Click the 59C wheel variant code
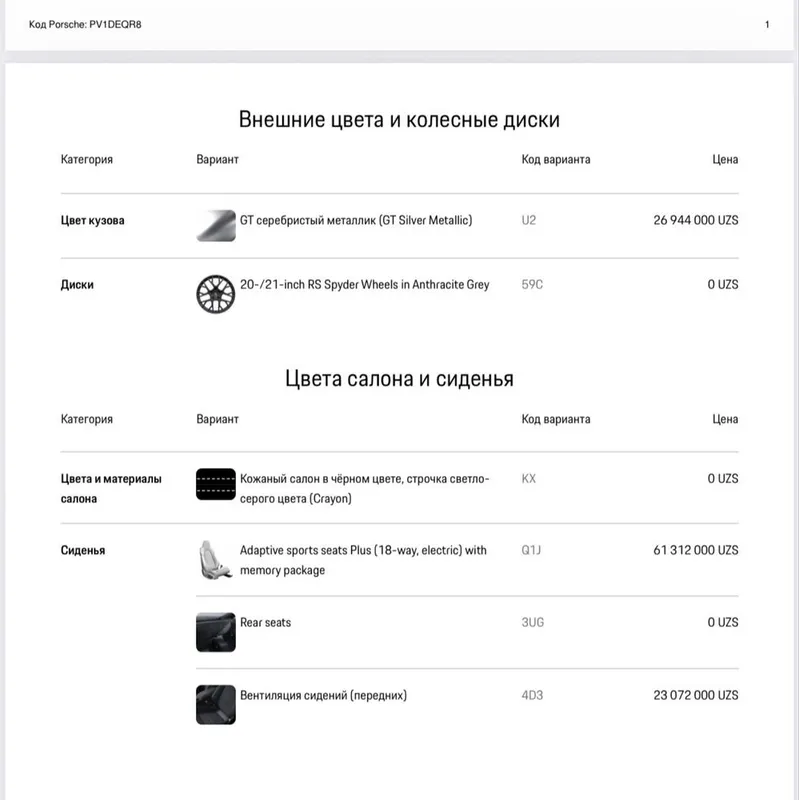 532,285
